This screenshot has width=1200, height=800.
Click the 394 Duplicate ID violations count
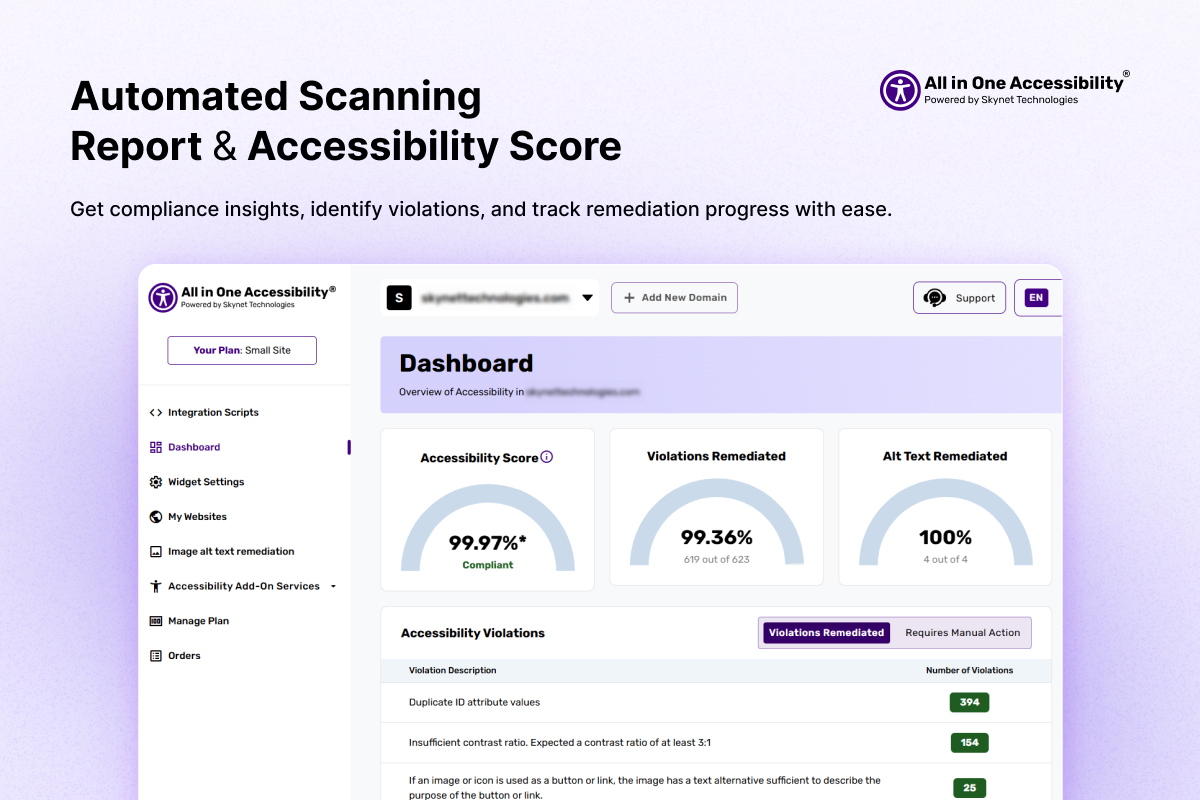pyautogui.click(x=969, y=702)
